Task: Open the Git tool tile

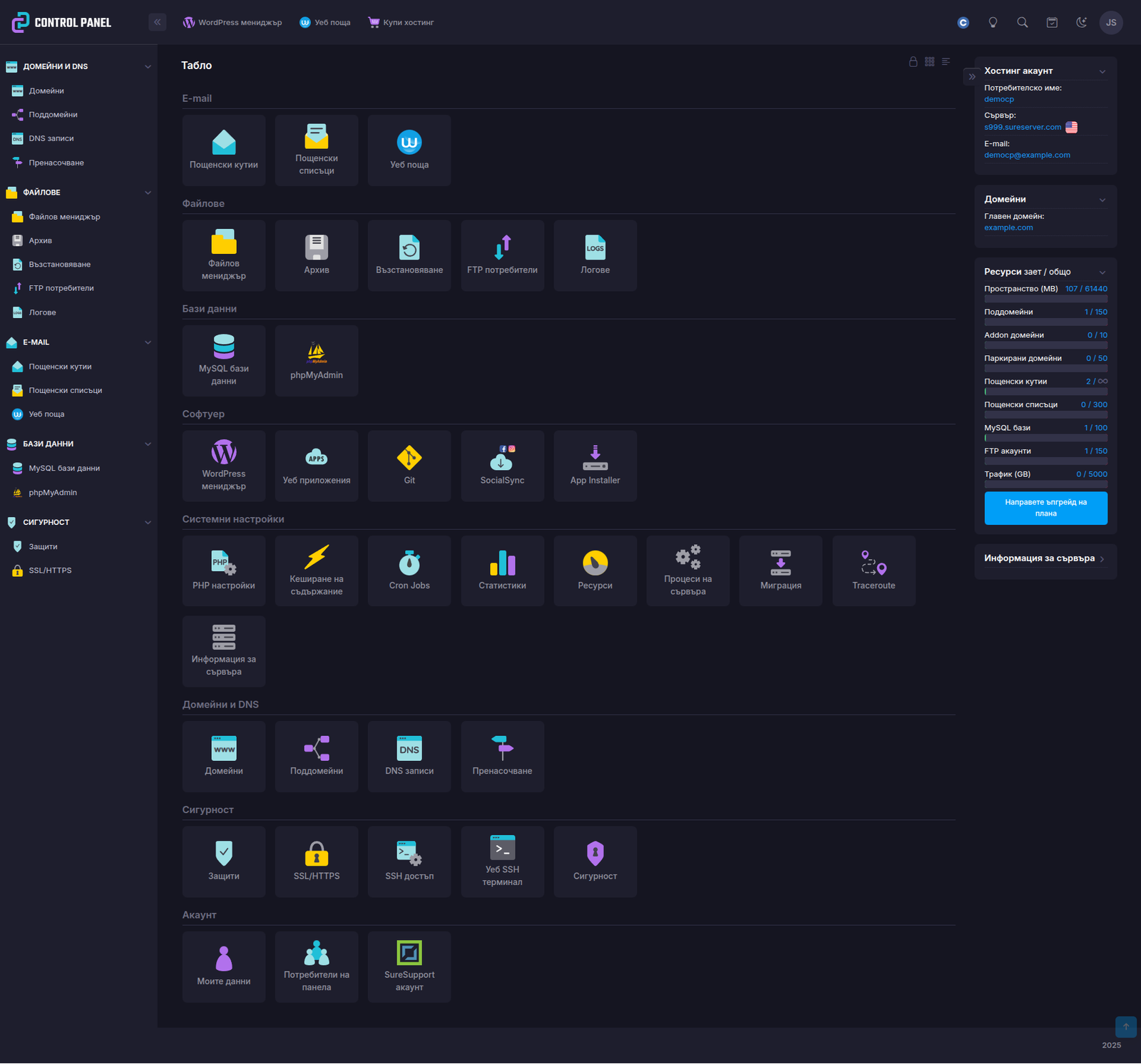Action: (x=409, y=465)
